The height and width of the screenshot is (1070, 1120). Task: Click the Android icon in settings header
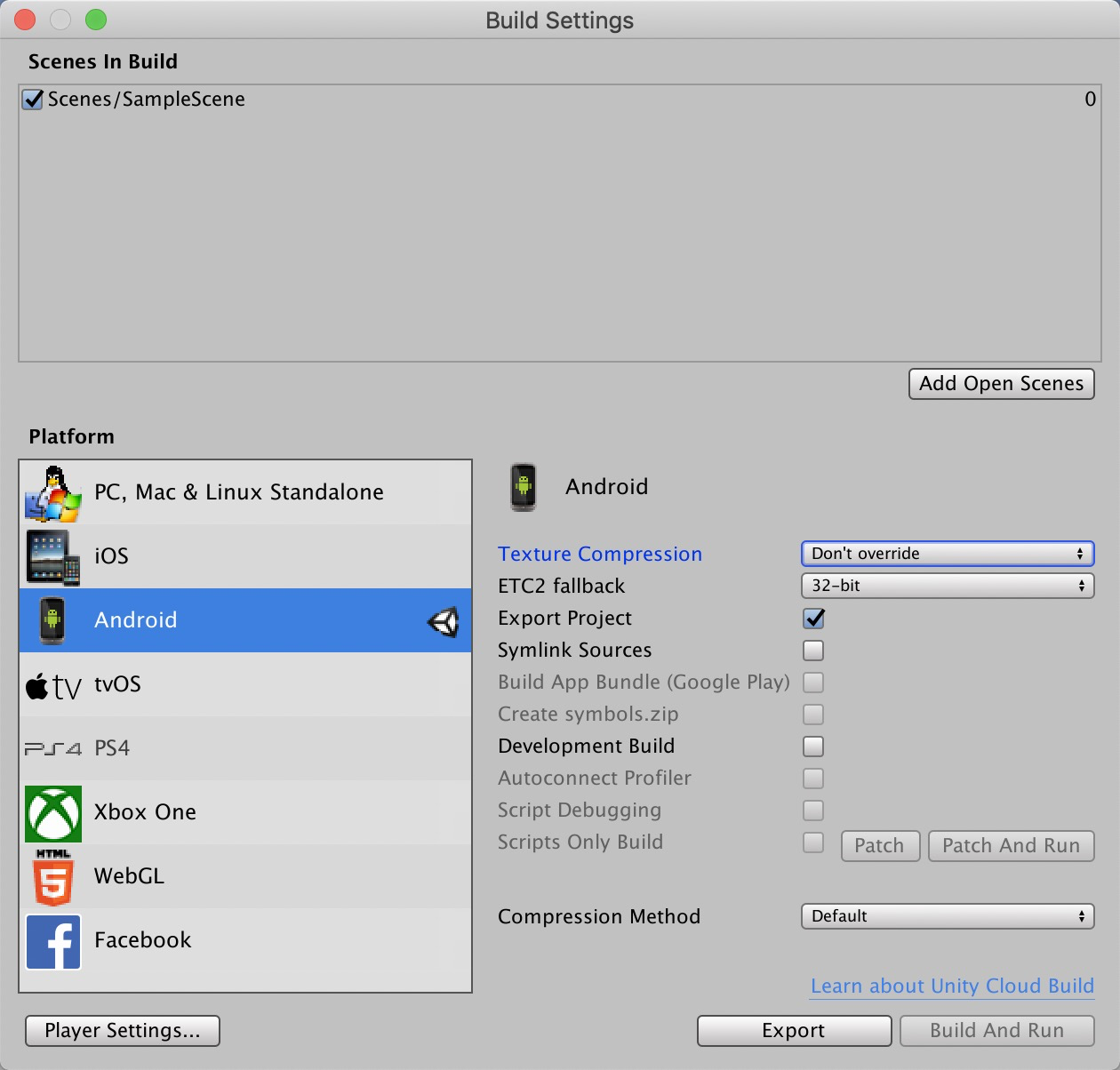(x=524, y=487)
